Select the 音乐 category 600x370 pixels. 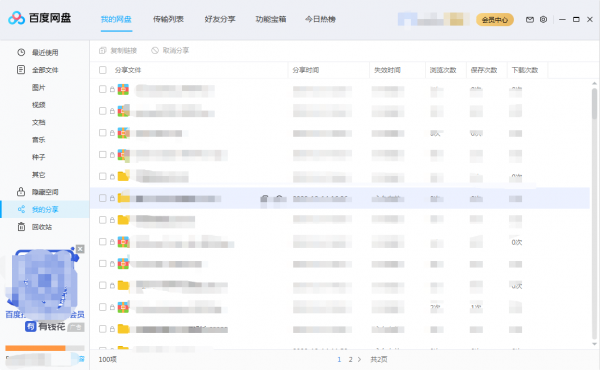tap(38, 140)
